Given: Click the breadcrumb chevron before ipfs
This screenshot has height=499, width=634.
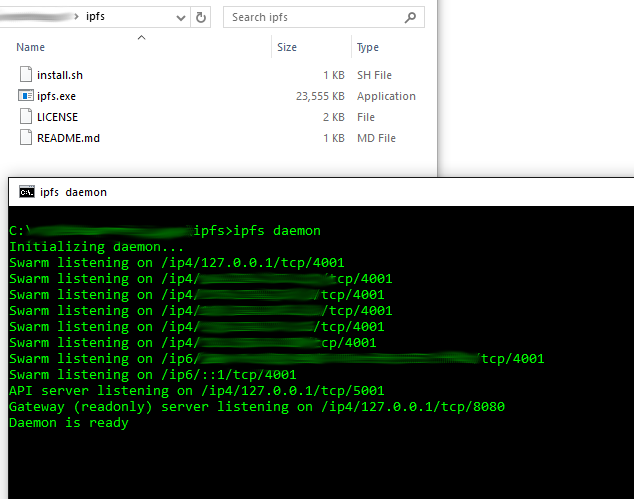Looking at the screenshot, I should [76, 17].
